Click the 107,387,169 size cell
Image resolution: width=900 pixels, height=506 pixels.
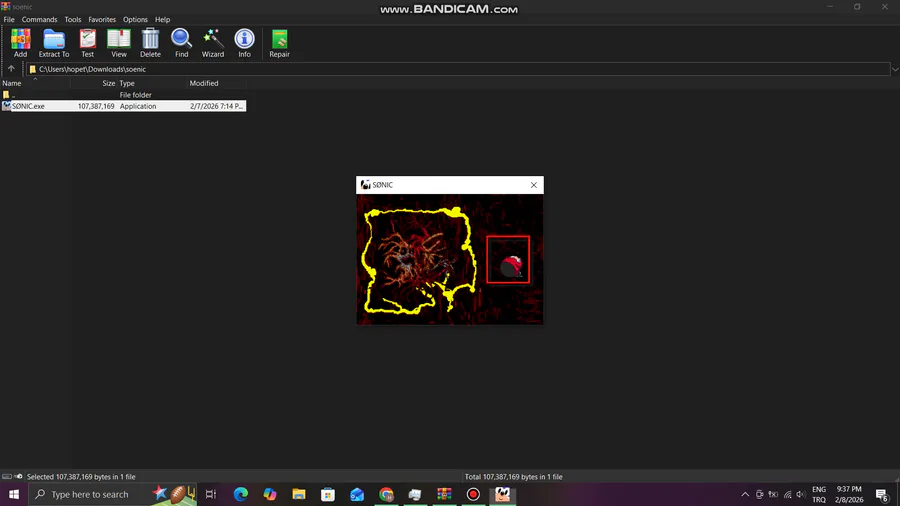pos(96,106)
